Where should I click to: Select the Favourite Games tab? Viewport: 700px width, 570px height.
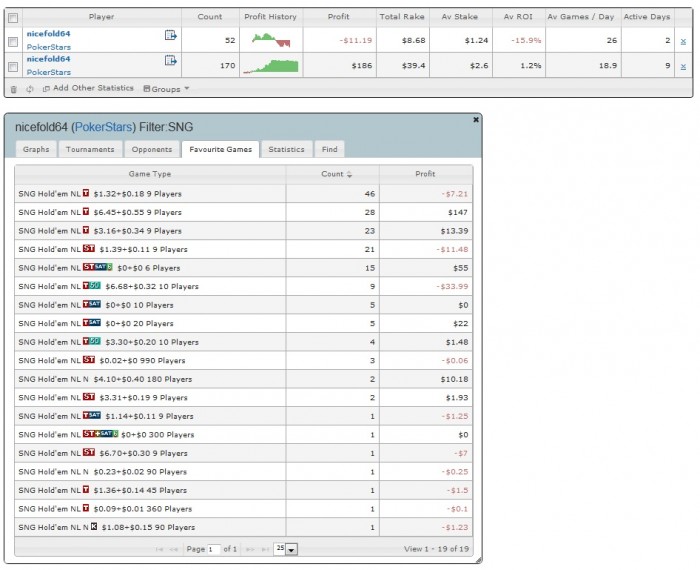(x=221, y=149)
